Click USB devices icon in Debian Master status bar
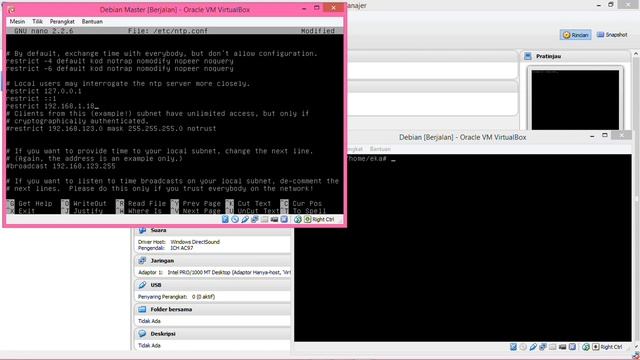 click(x=244, y=219)
